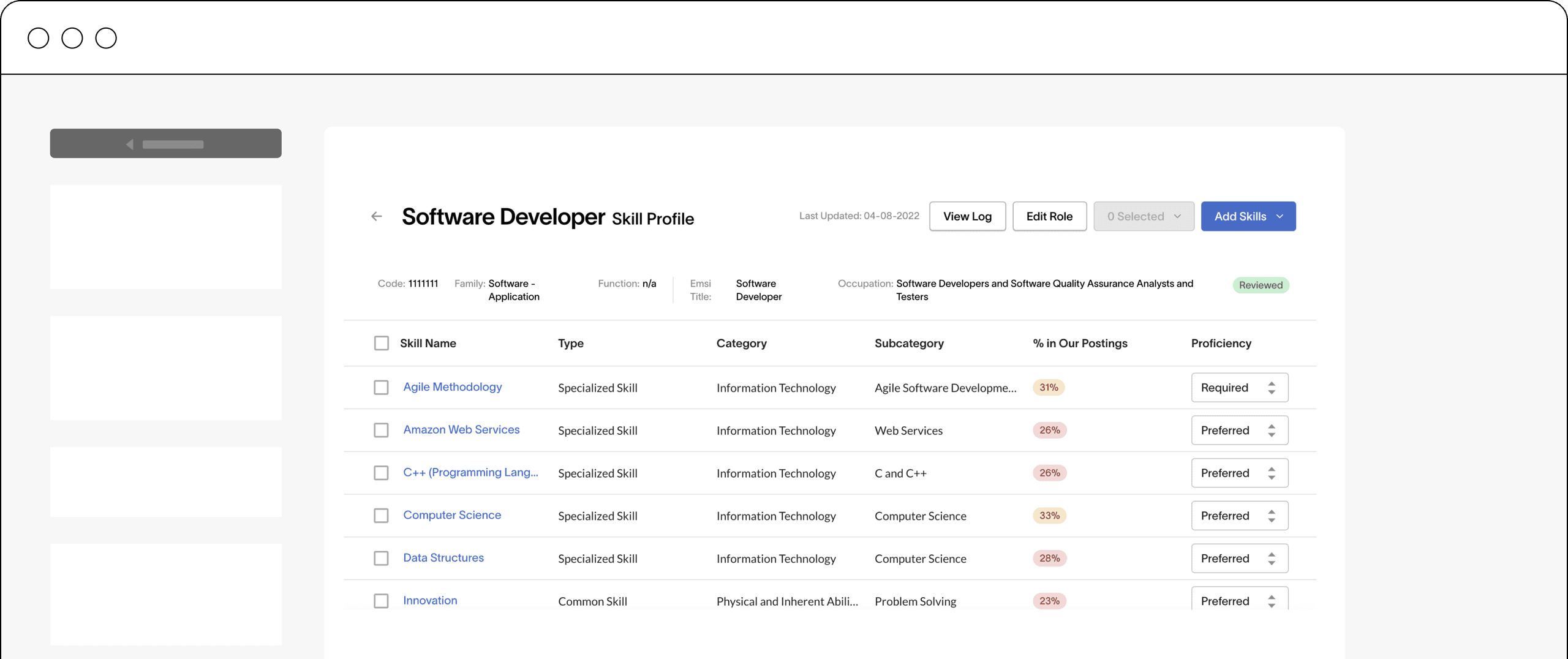
Task: Open the Add Skills dropdown
Action: 1248,216
